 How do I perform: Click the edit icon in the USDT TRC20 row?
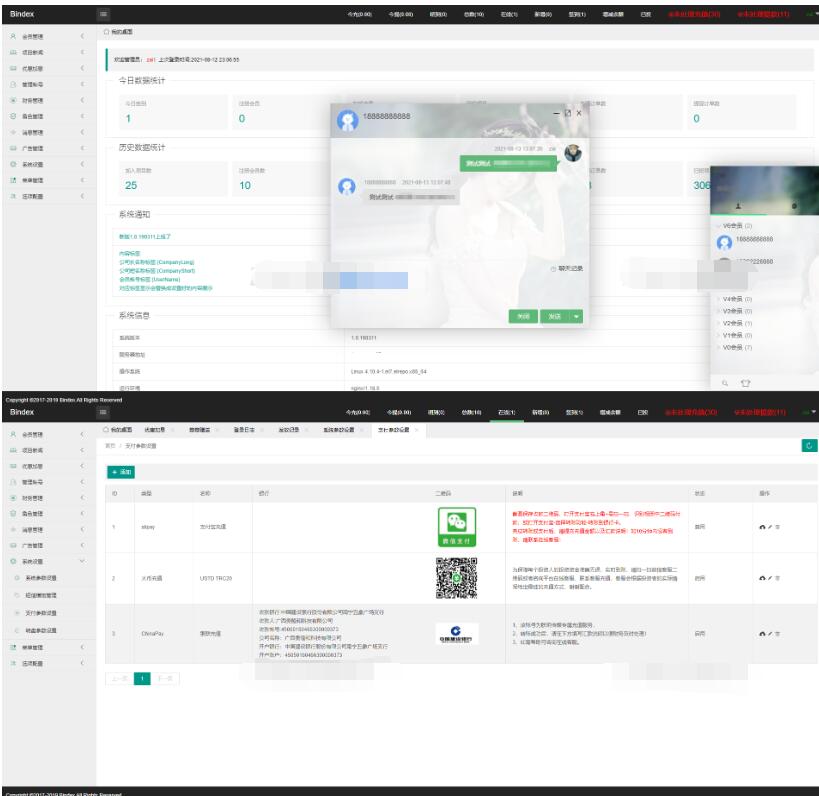click(x=770, y=577)
